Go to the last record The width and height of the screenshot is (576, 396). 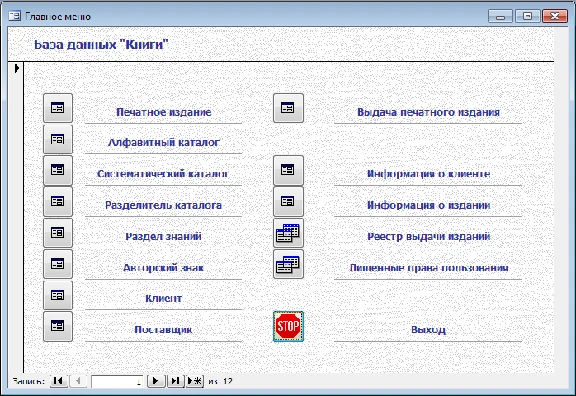tap(176, 381)
